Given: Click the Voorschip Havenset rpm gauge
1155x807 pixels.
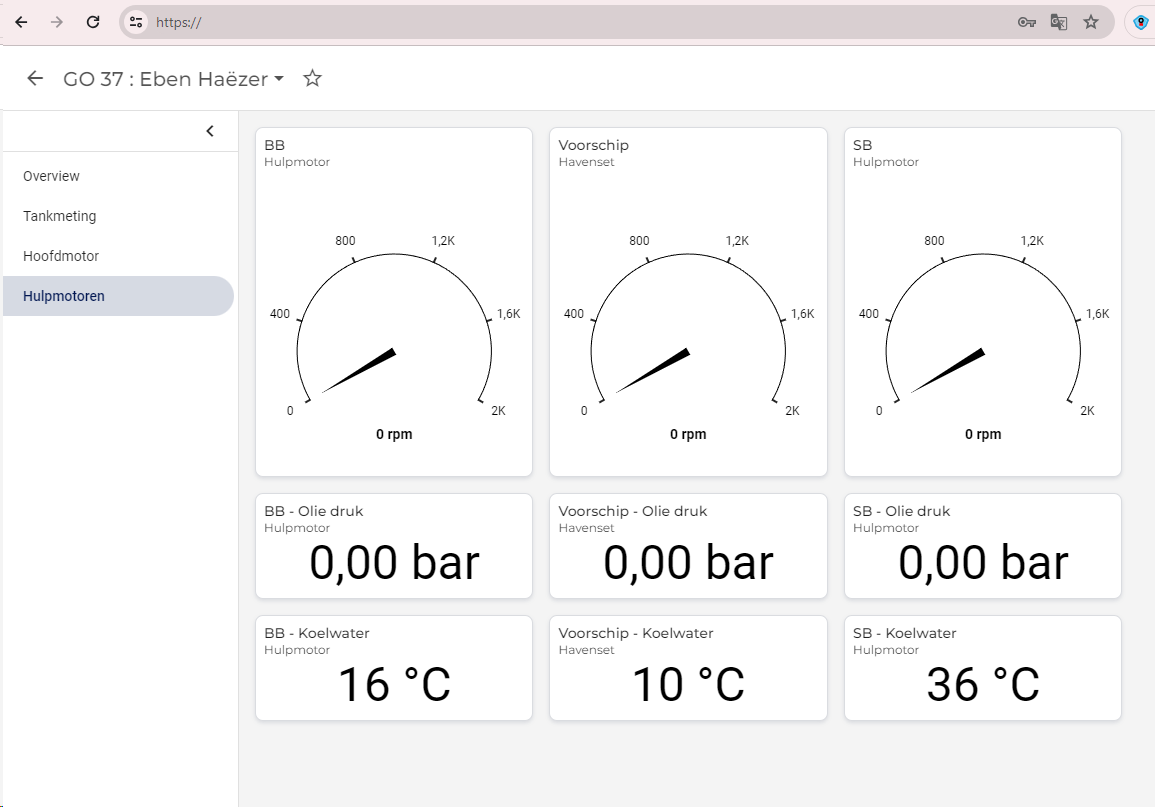Looking at the screenshot, I should tap(688, 330).
